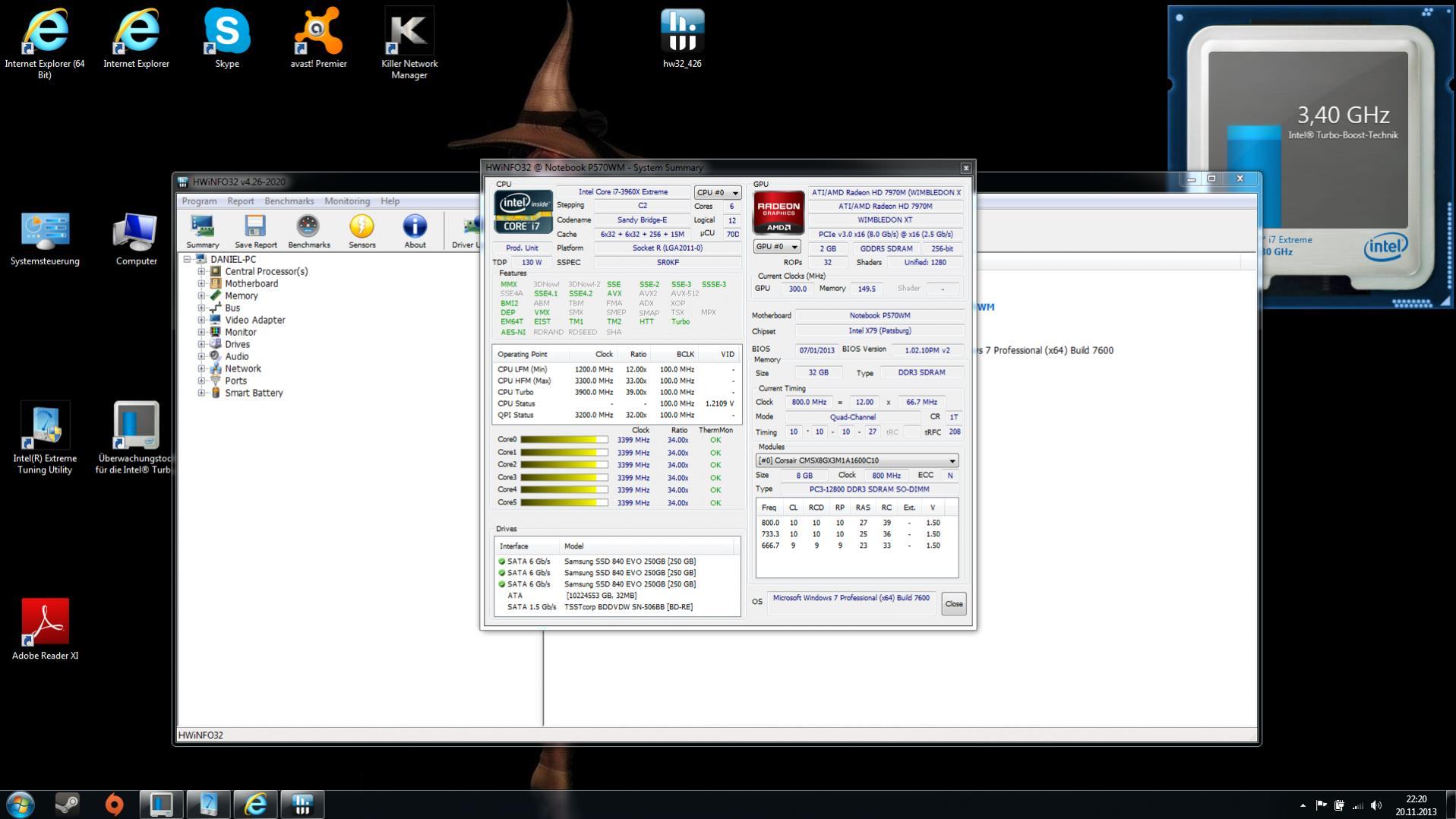Show hidden tray icons arrow
Image resolution: width=1456 pixels, height=819 pixels.
[x=1303, y=805]
